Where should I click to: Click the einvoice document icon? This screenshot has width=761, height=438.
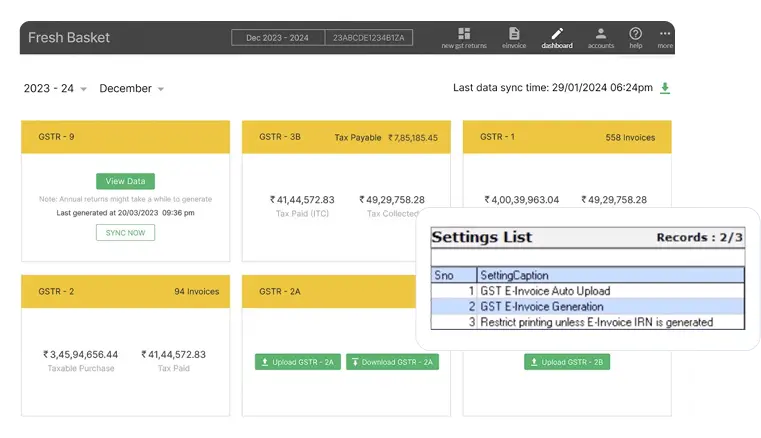point(513,34)
